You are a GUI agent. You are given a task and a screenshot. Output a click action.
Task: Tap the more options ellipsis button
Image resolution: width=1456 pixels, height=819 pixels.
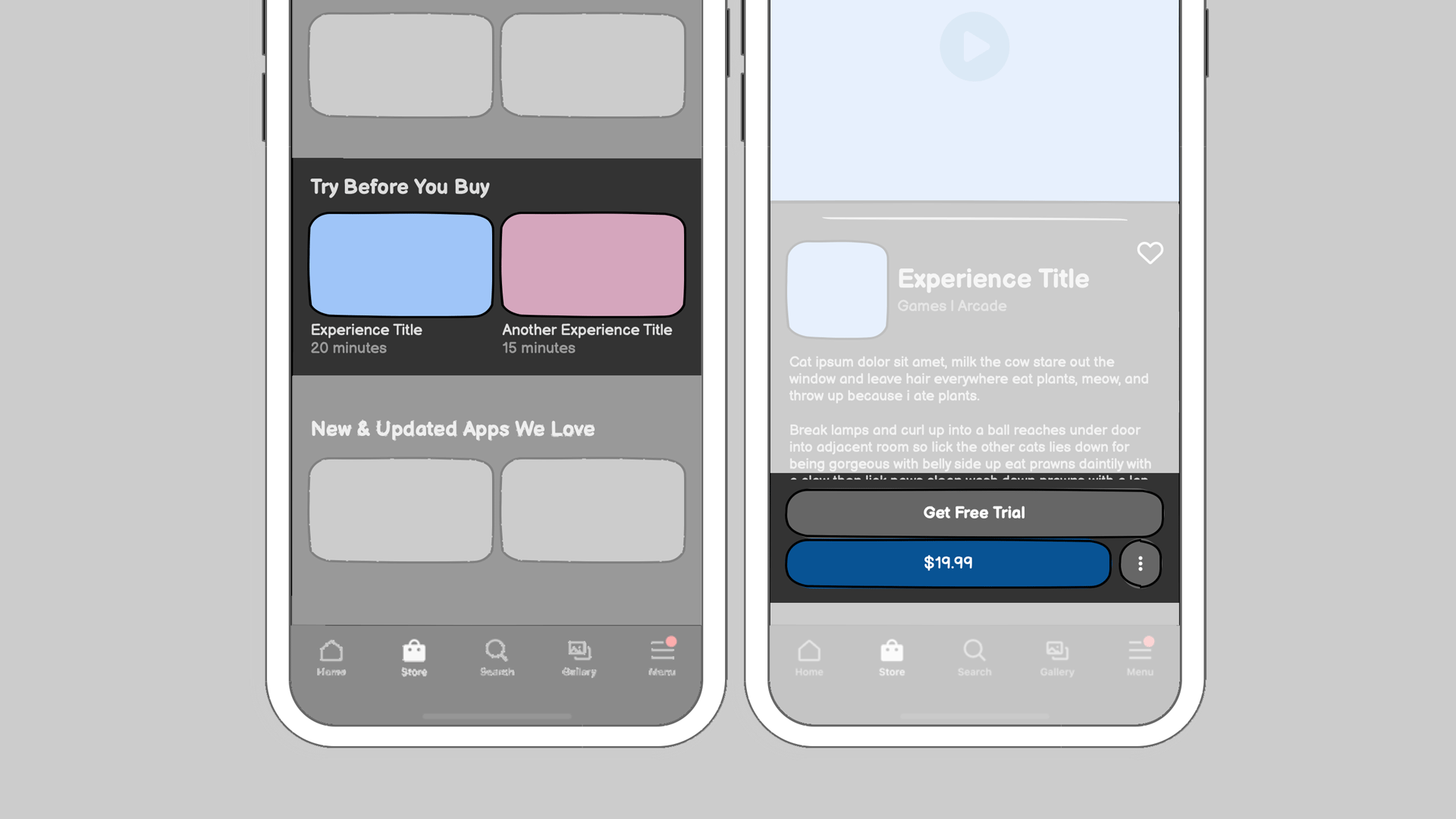[1140, 563]
